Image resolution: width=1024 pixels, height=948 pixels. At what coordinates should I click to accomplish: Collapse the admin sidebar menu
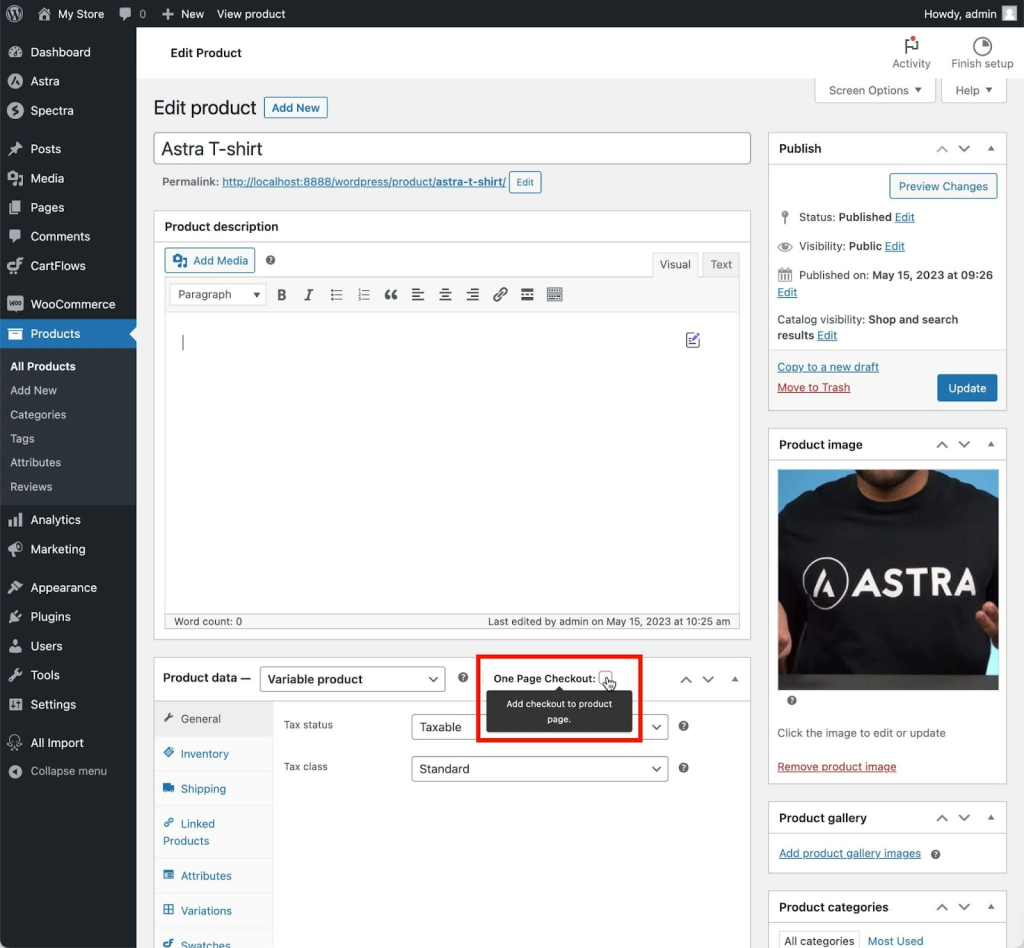[x=68, y=771]
